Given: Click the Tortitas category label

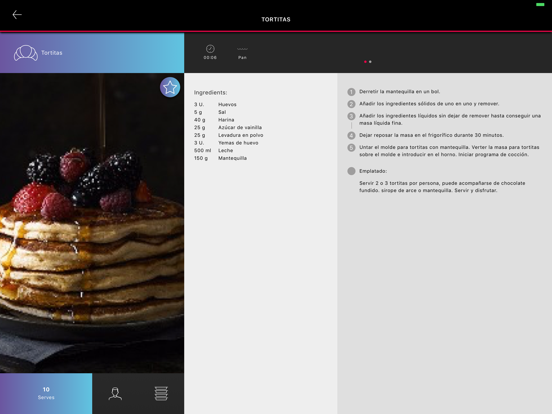Looking at the screenshot, I should tap(52, 53).
